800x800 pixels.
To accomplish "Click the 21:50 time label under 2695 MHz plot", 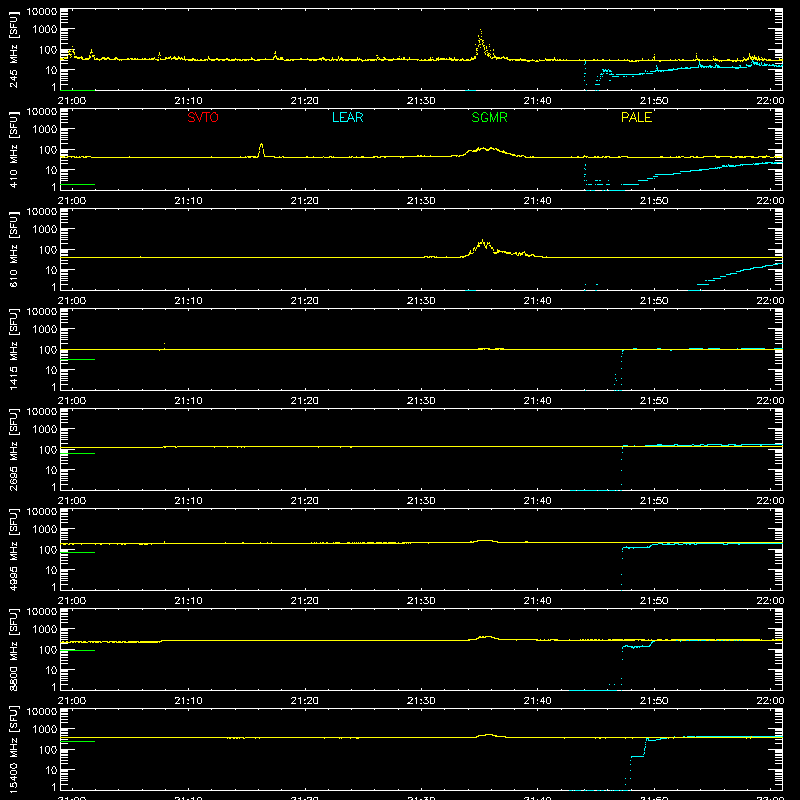I will point(654,501).
